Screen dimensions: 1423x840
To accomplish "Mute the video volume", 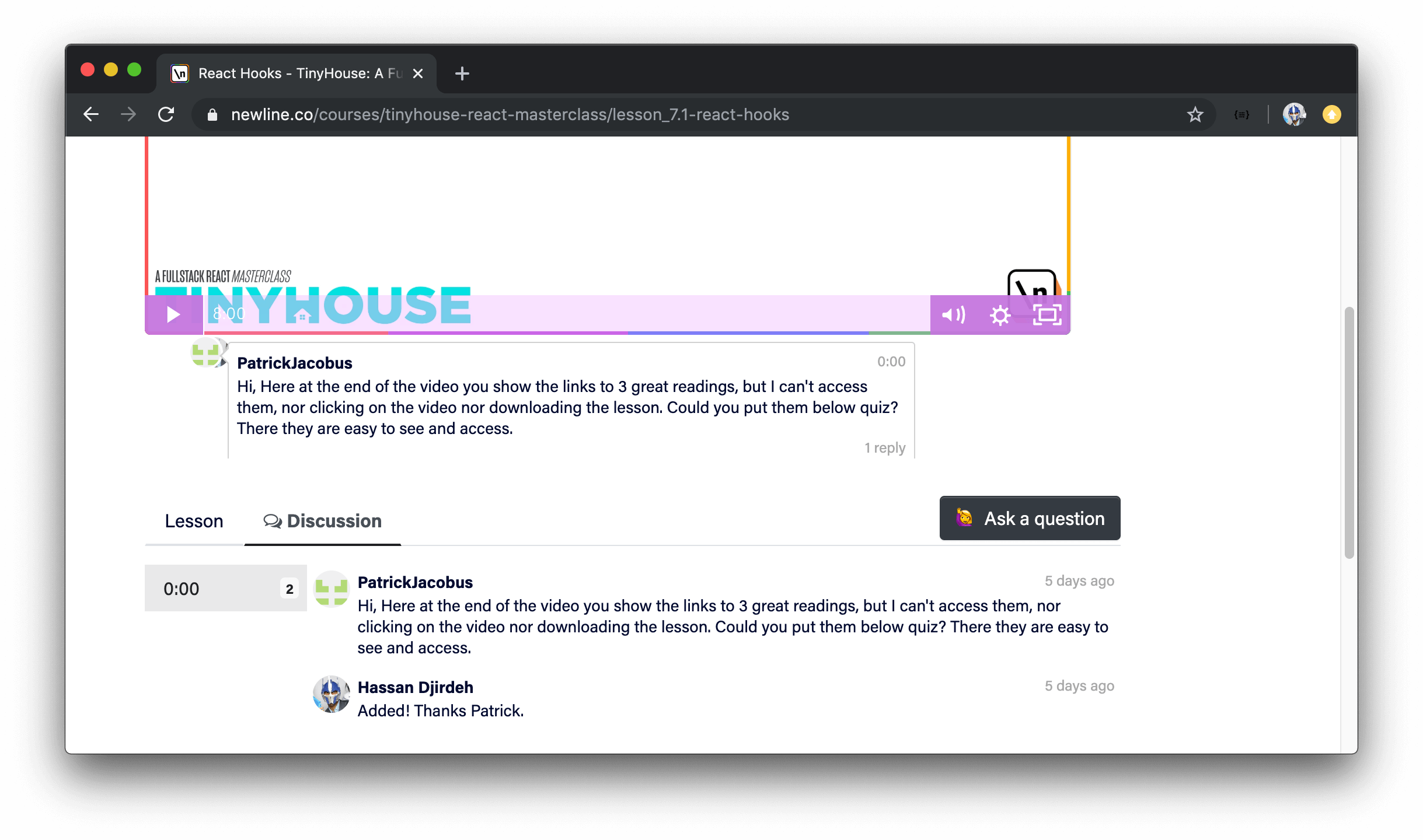I will 953,315.
